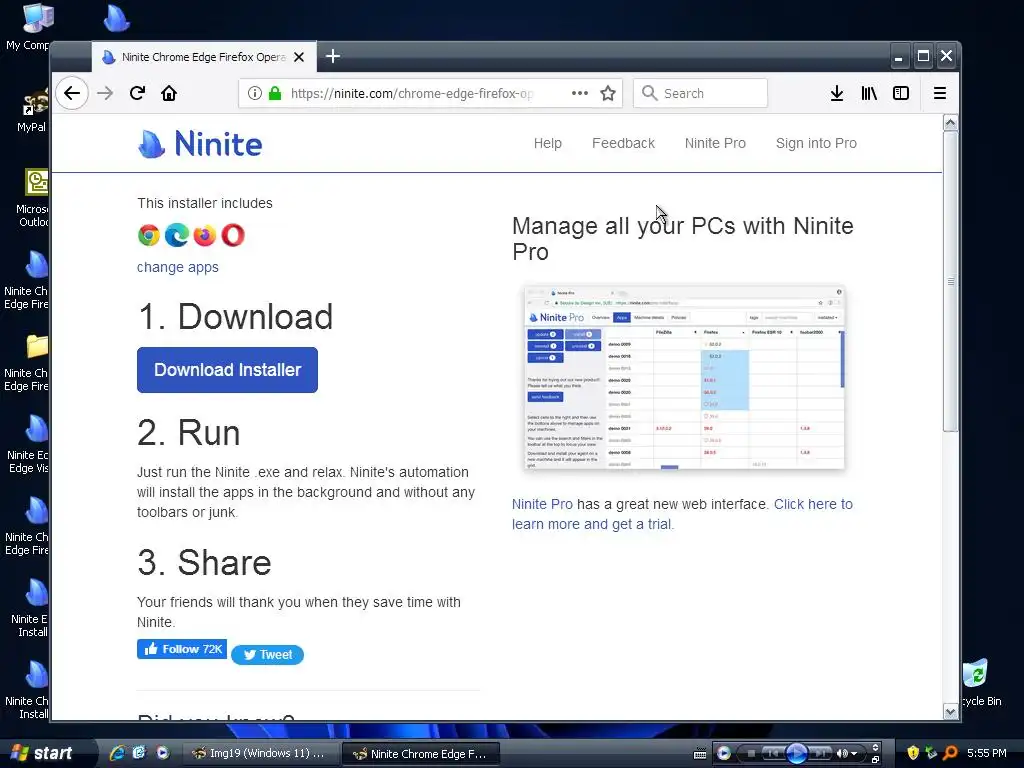
Task: Open the browser hamburger menu
Action: click(940, 93)
